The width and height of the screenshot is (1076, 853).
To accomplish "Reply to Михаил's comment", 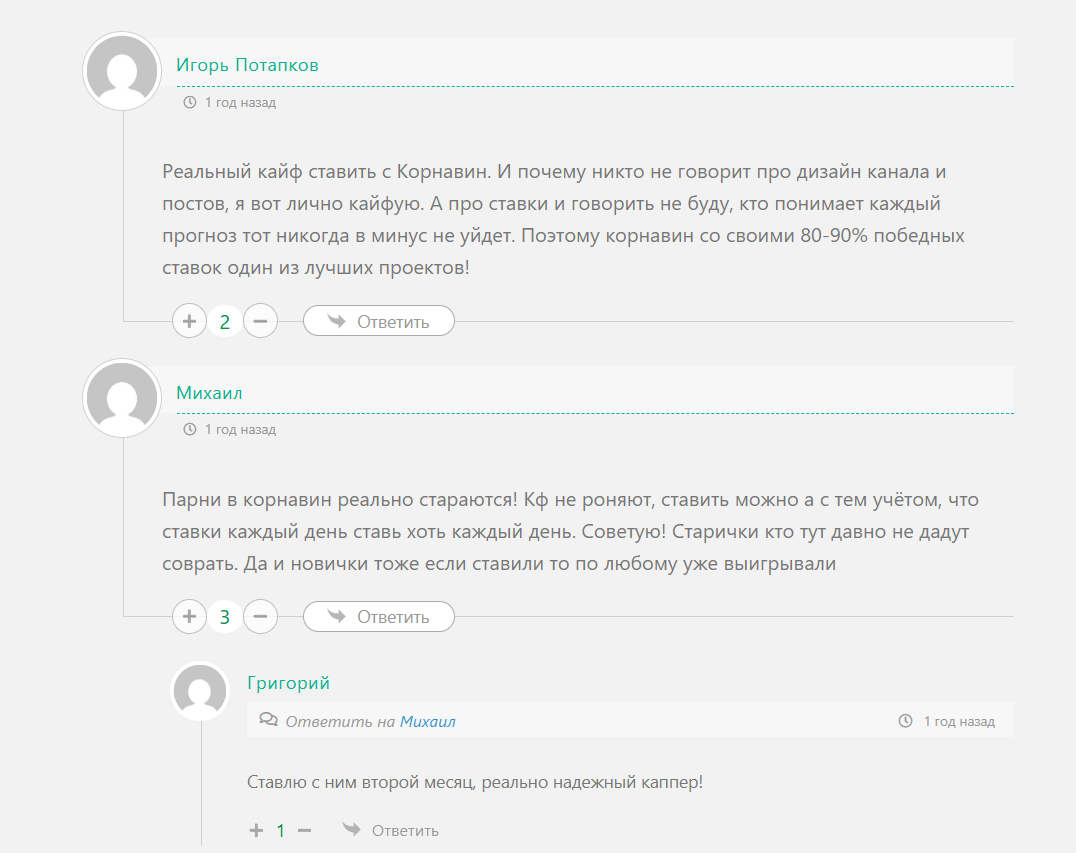I will coord(379,617).
